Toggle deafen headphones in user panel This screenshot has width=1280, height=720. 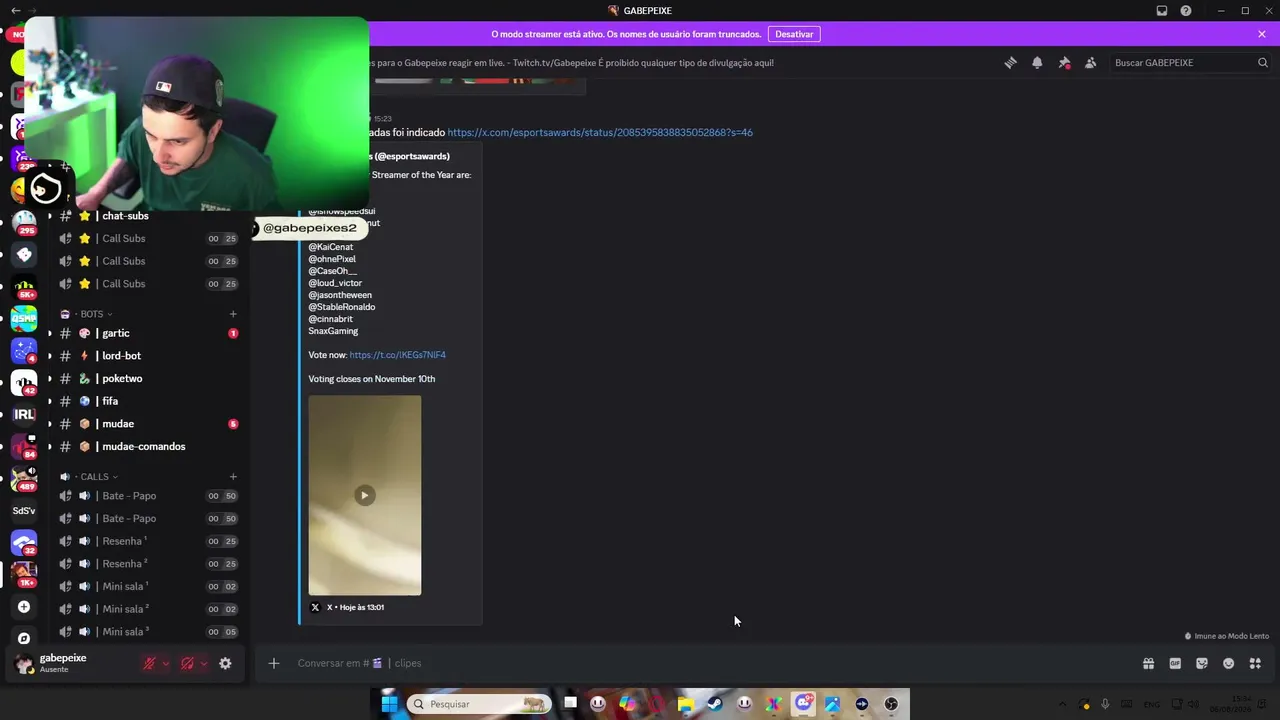187,663
